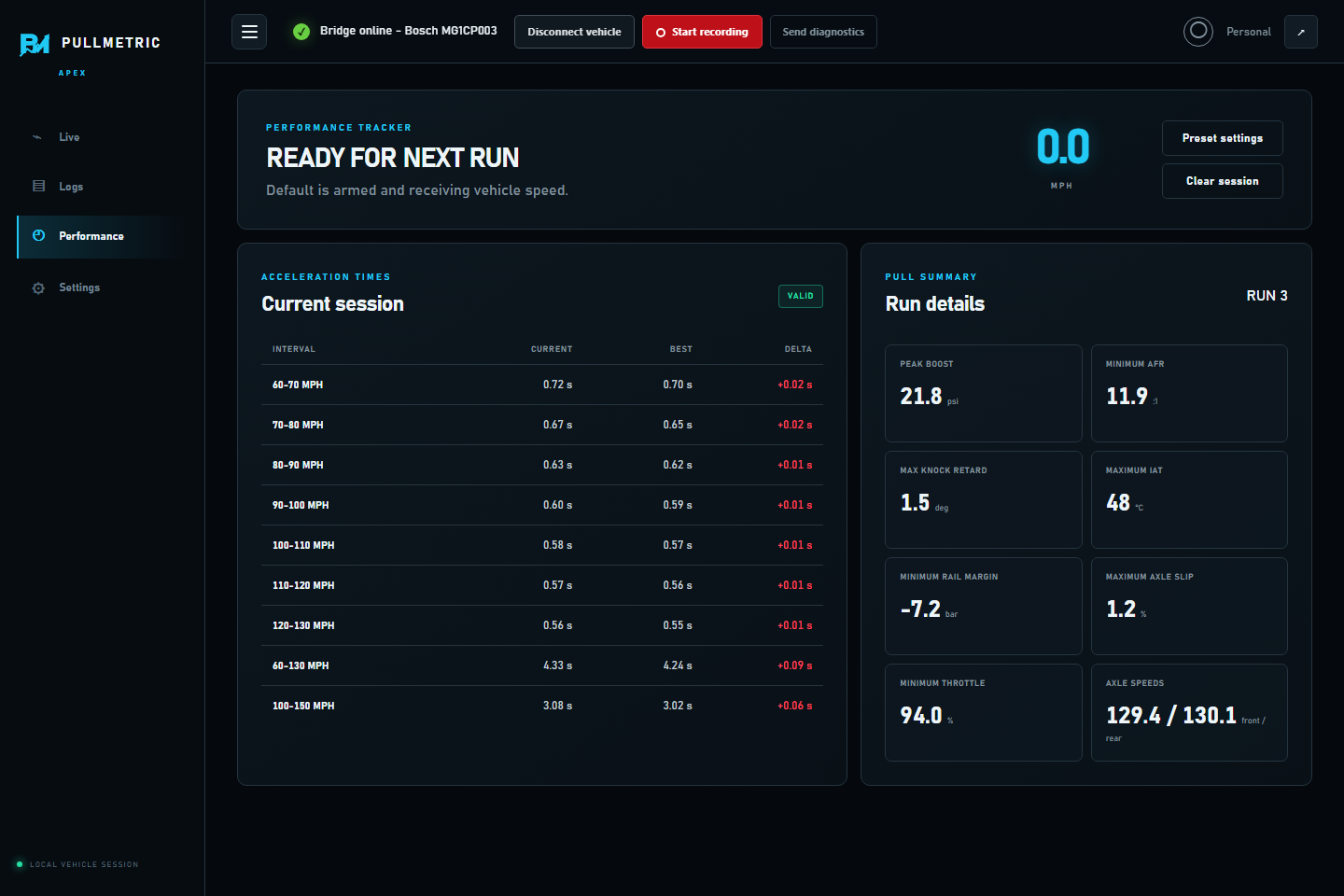Click the Bridge online Bosch MG1CP003 status text
Screen dimensions: 1344x896
[408, 31]
